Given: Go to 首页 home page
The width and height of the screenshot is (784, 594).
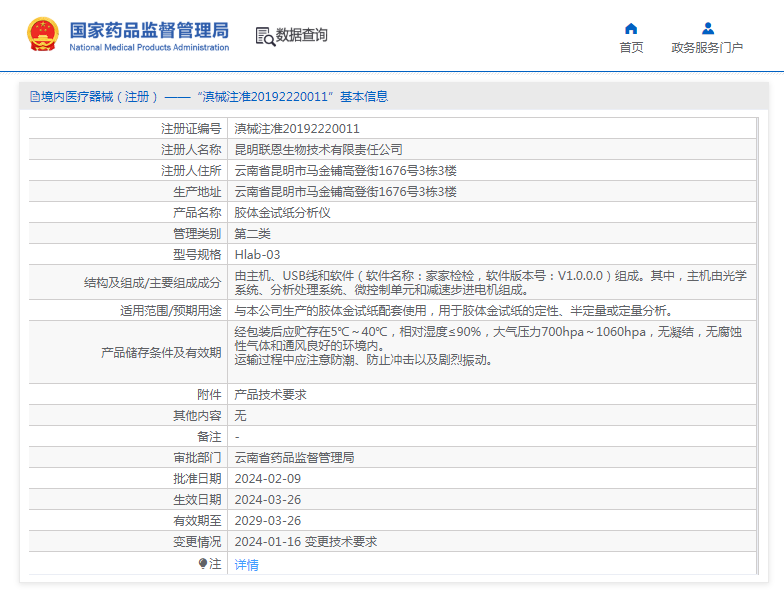Looking at the screenshot, I should 631,48.
